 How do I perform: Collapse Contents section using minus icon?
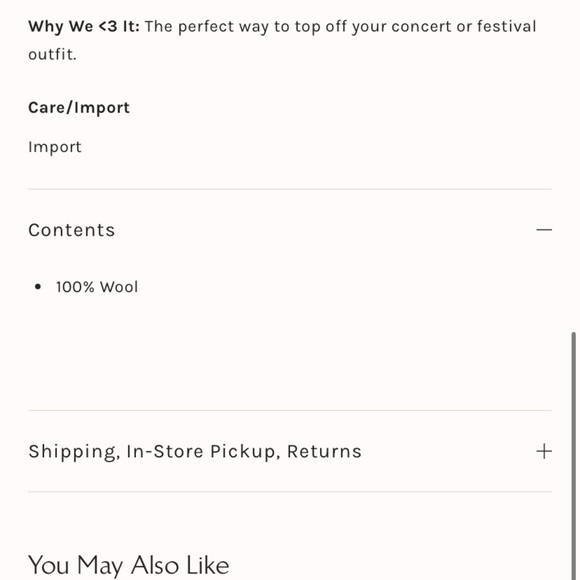pos(544,230)
